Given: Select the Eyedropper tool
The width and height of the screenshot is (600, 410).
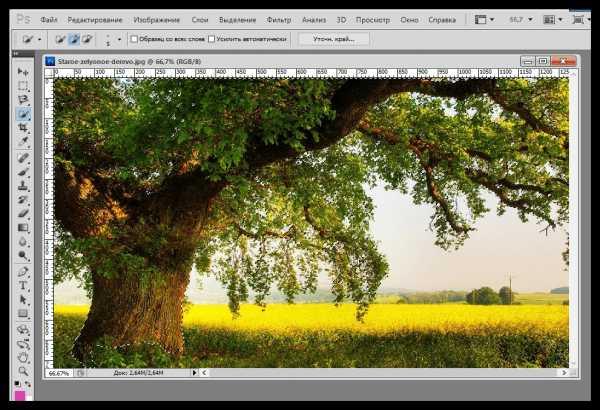Looking at the screenshot, I should pos(23,142).
